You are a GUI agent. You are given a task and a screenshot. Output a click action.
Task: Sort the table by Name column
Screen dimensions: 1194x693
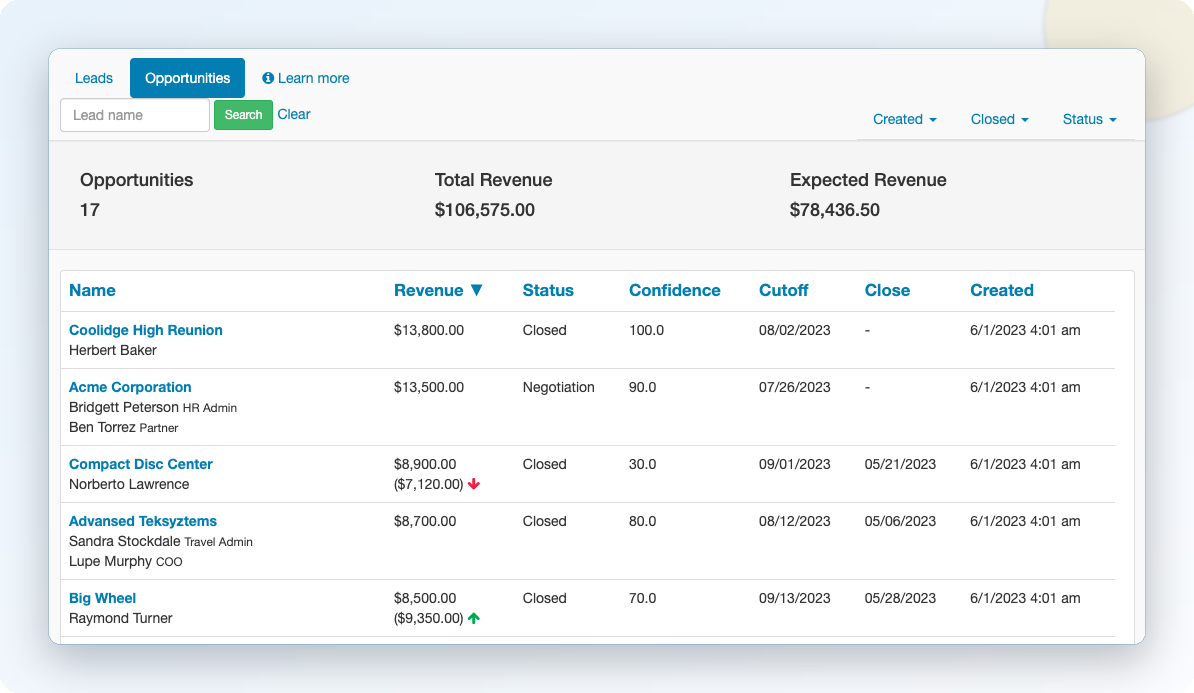click(92, 290)
